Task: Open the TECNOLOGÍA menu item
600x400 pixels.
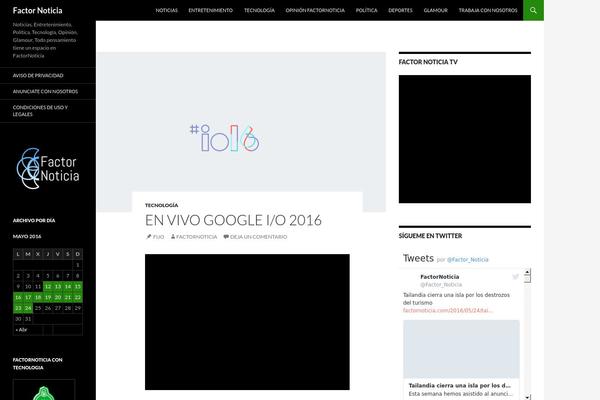Action: pyautogui.click(x=259, y=10)
